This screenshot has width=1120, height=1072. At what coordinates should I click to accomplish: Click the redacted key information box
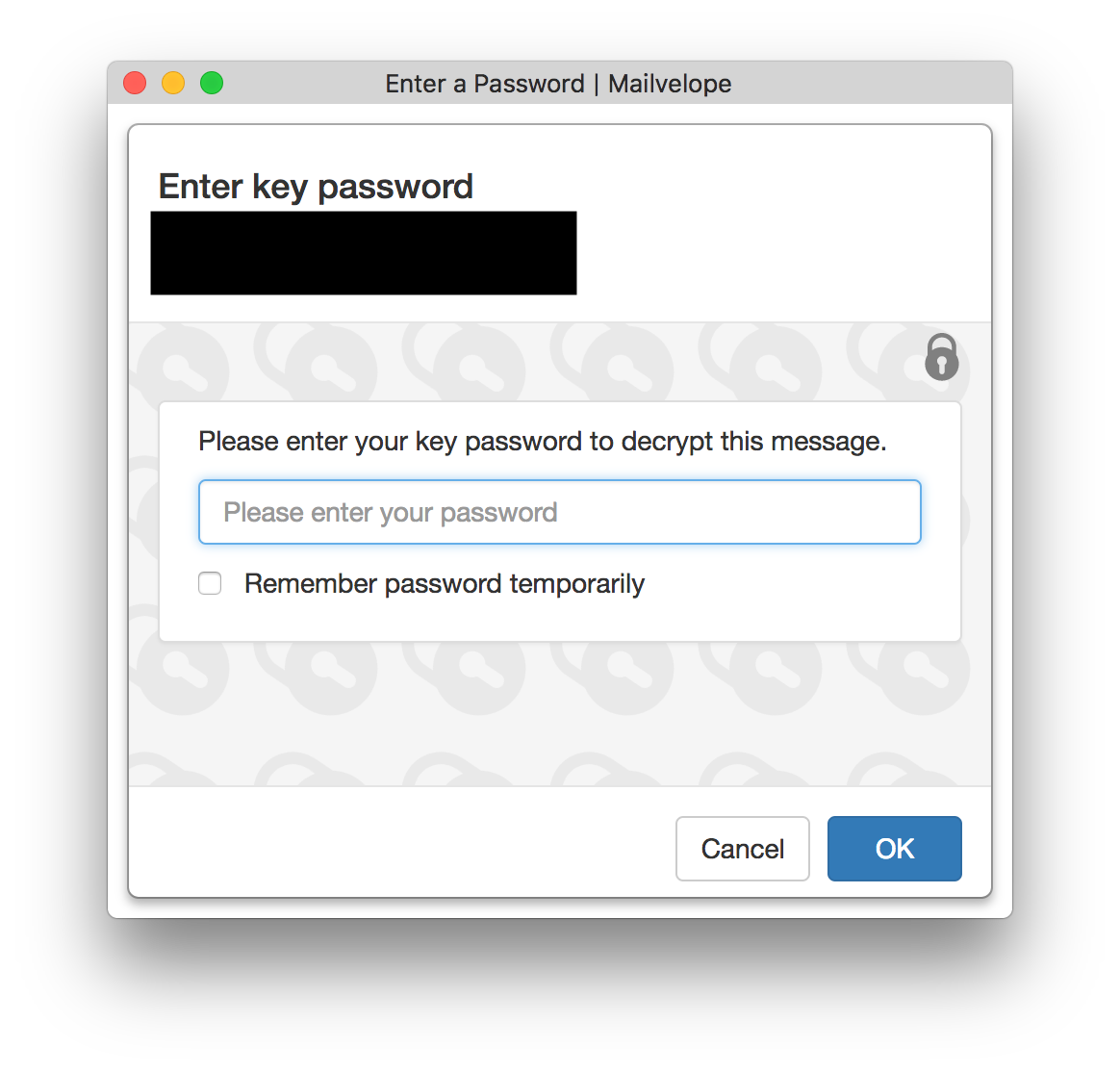363,252
